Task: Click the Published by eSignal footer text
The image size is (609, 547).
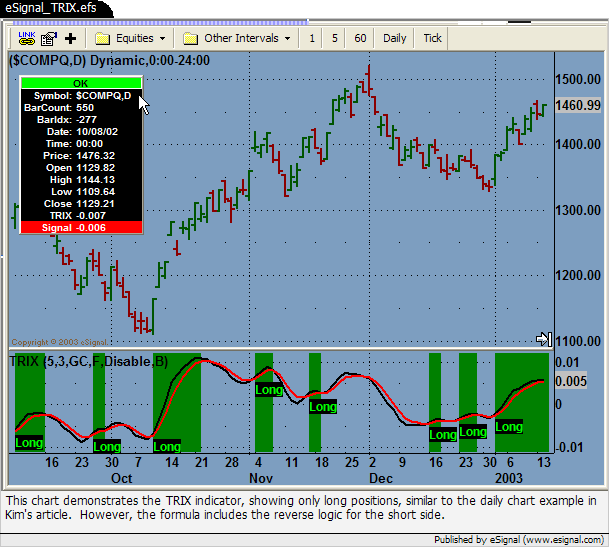Action: point(519,540)
